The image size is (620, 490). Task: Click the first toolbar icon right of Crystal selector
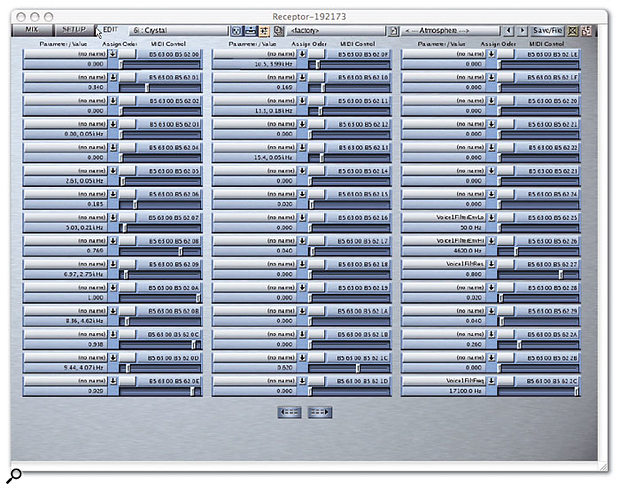point(236,30)
